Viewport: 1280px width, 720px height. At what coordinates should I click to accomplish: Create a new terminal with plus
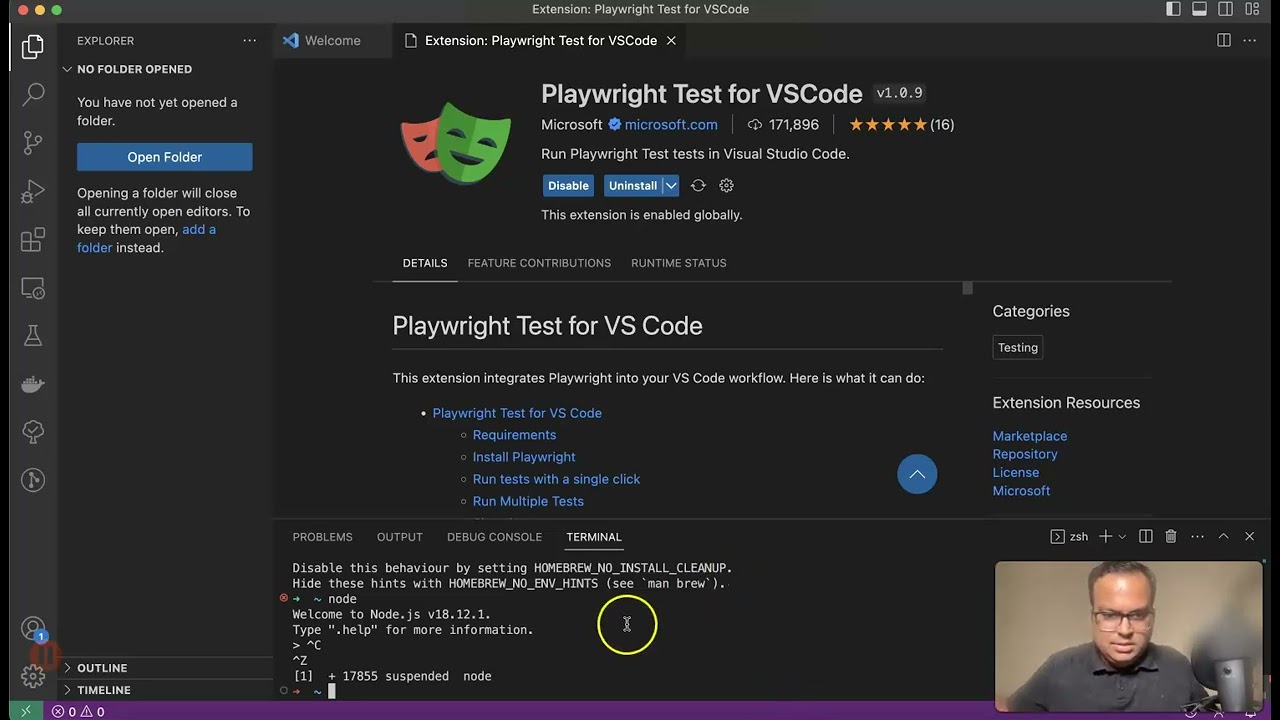[1105, 537]
